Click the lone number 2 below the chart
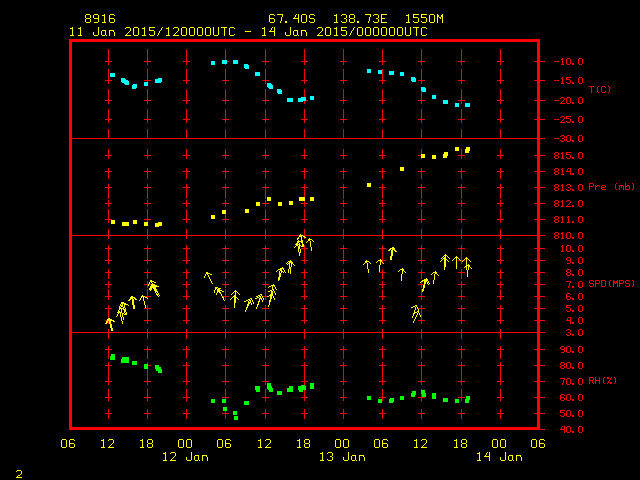Viewport: 640px width, 480px height. 19,474
